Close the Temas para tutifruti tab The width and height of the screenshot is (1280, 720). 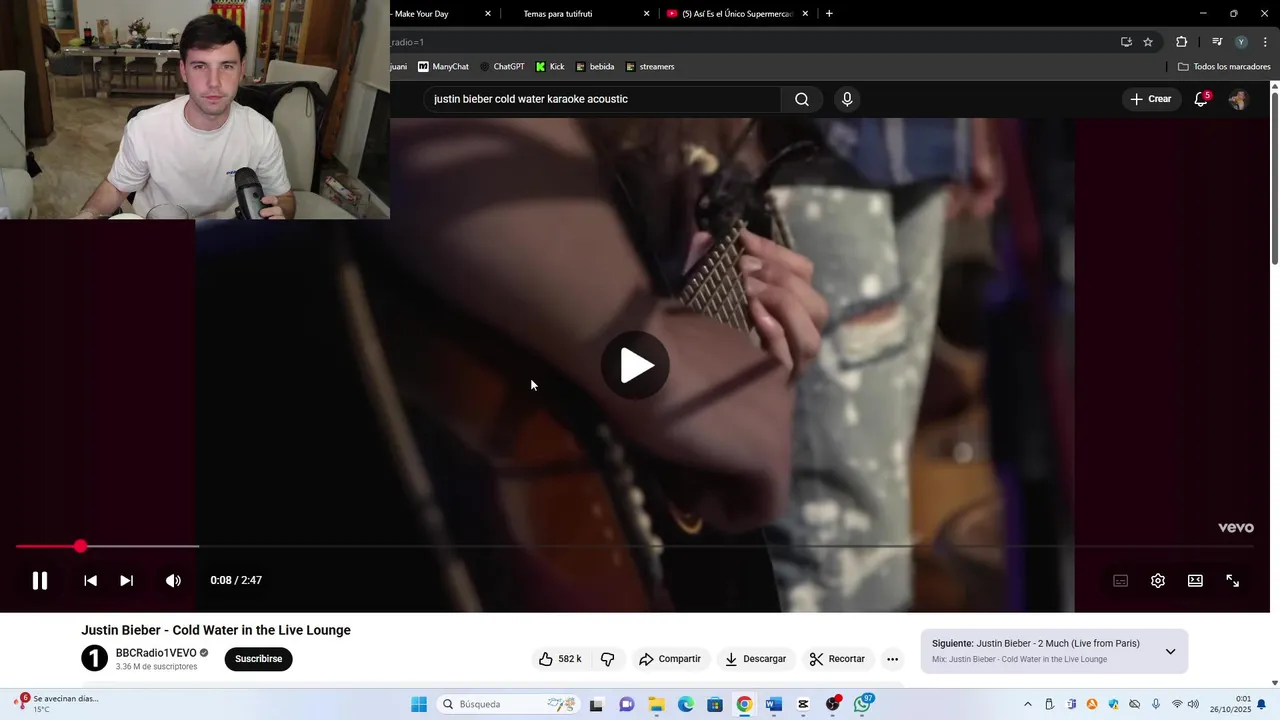(x=646, y=14)
